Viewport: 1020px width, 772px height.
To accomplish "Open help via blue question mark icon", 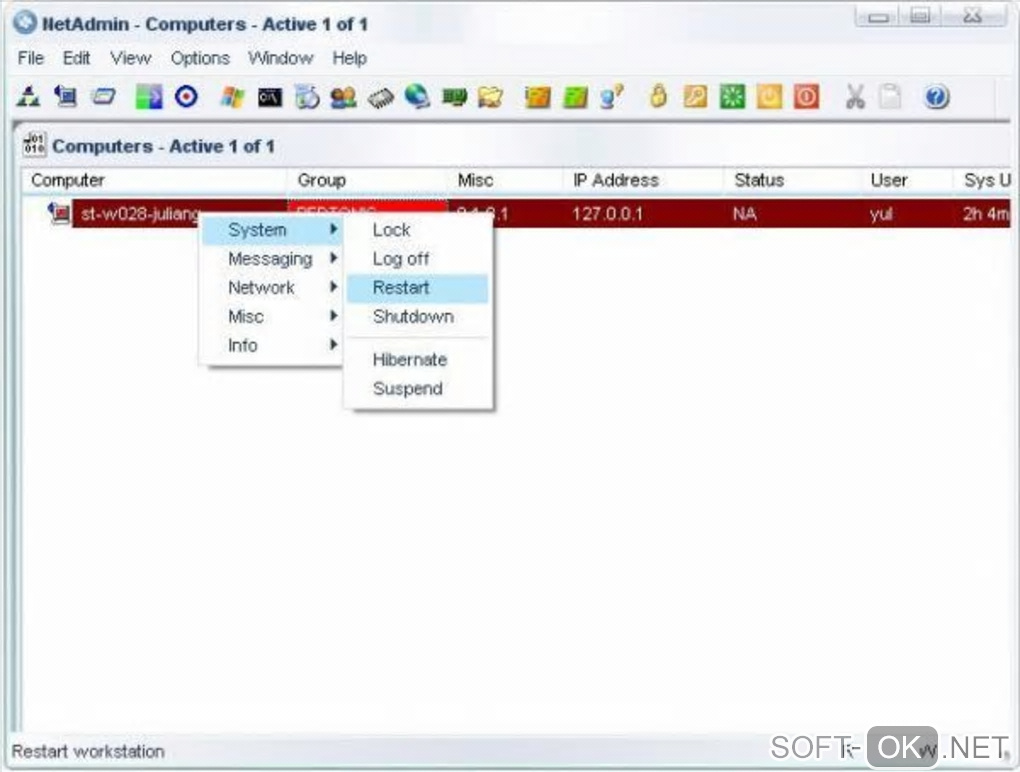I will 936,97.
